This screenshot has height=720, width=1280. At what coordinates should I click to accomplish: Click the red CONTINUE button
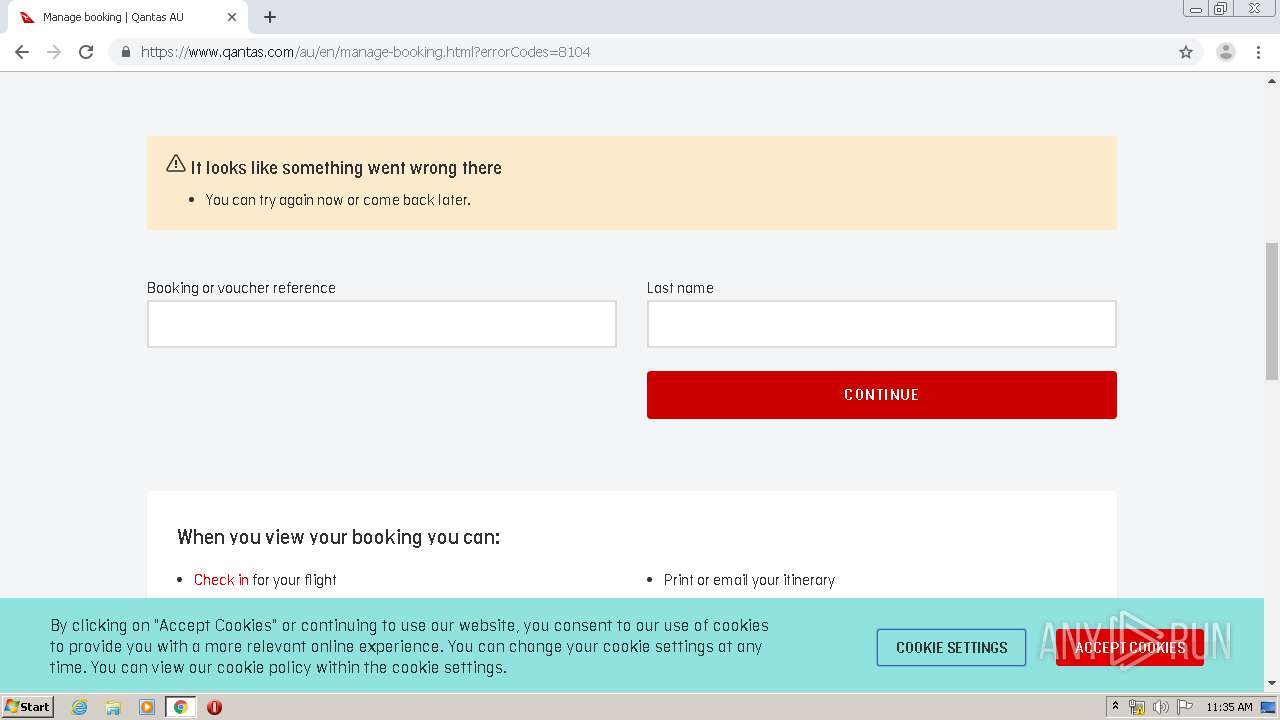pos(882,395)
